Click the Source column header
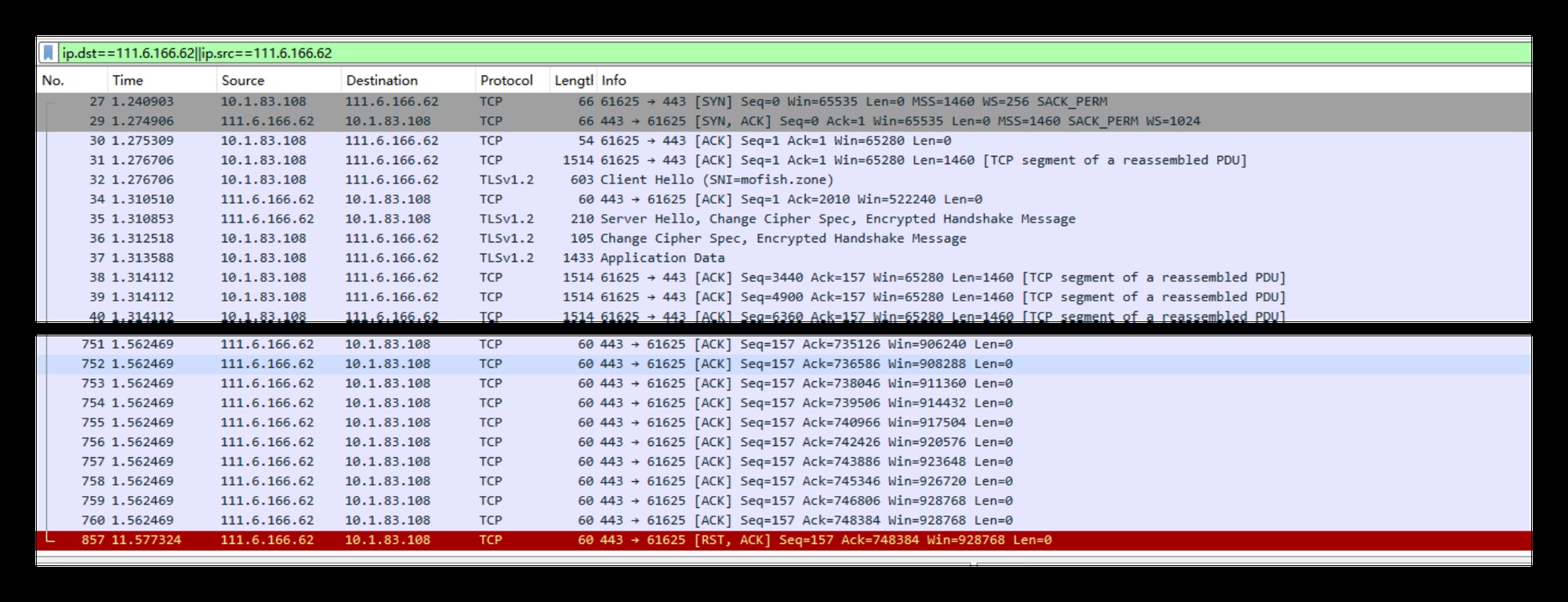This screenshot has height=602, width=1568. (x=243, y=80)
